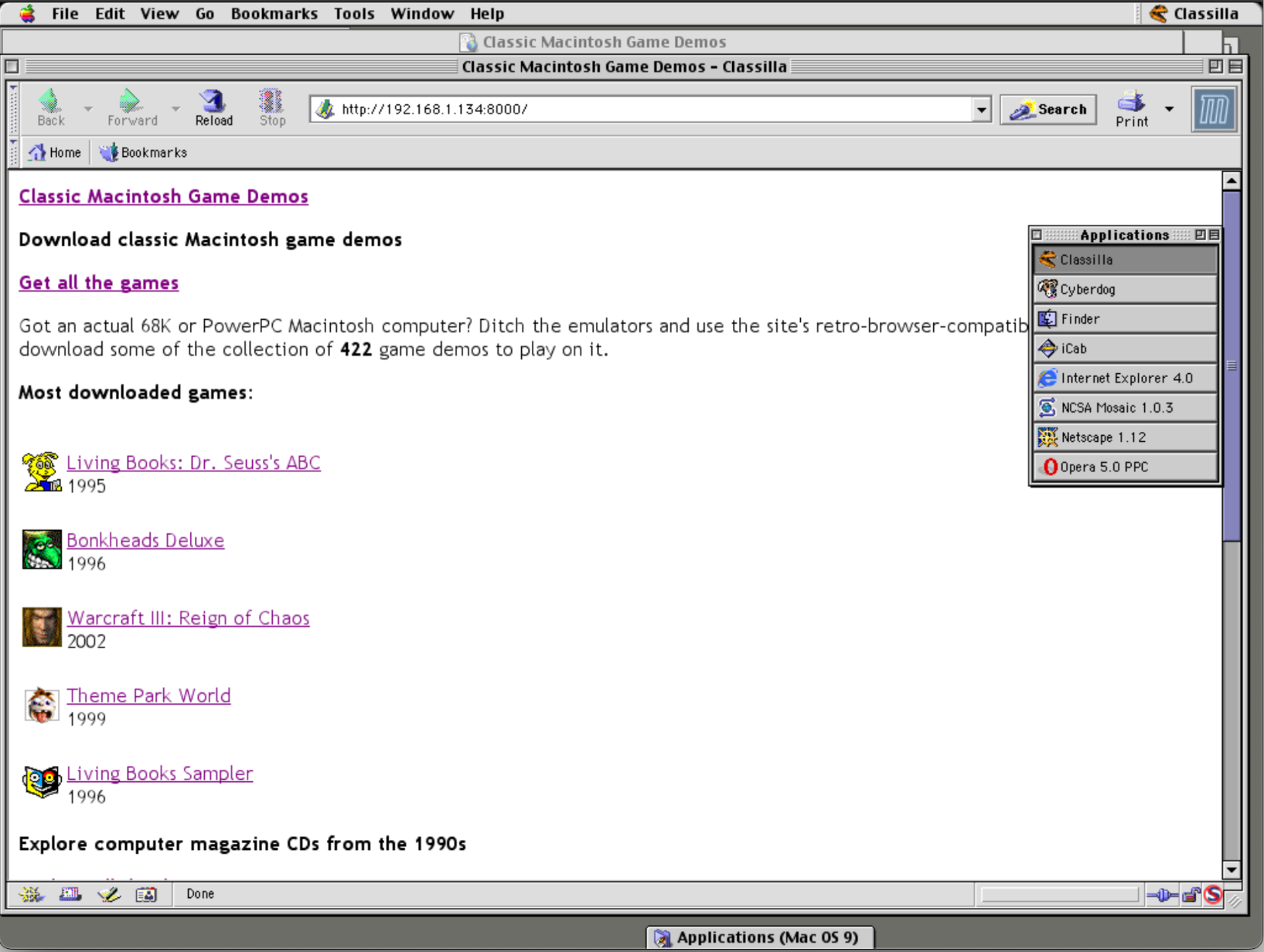Screen dimensions: 1264x952
Task: Open the Living Books Sampler link
Action: pos(159,773)
